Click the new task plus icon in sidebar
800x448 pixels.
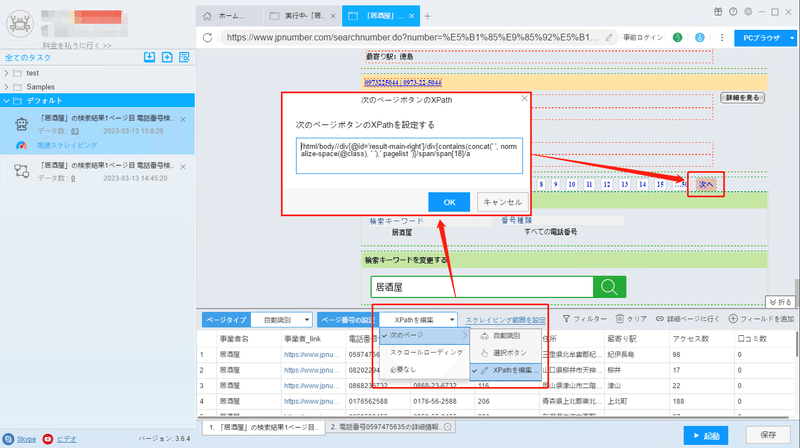pyautogui.click(x=167, y=57)
